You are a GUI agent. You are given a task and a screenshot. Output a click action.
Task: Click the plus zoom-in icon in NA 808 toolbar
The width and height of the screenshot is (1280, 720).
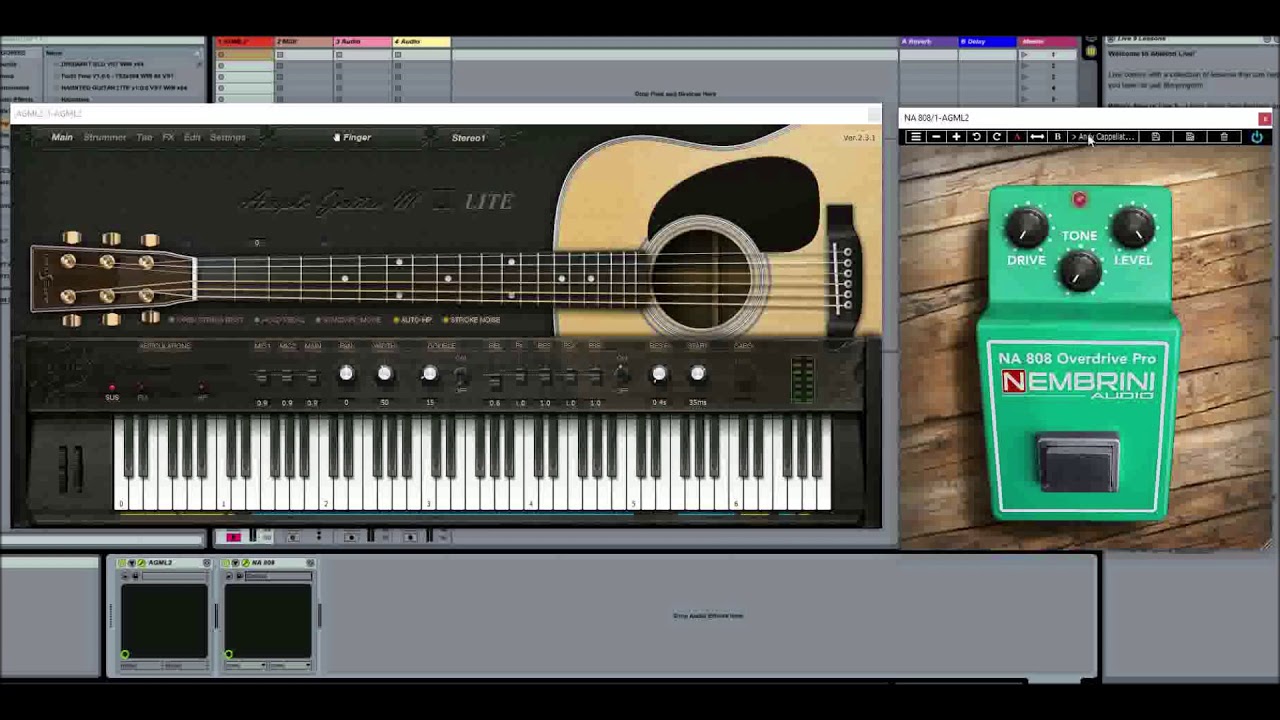click(956, 137)
